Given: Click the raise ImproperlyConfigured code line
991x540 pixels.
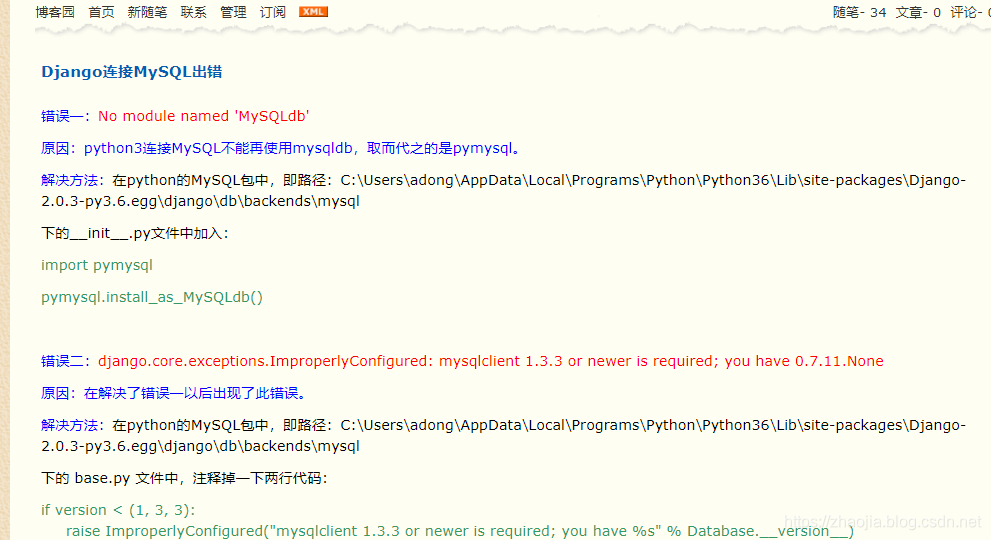Looking at the screenshot, I should tap(459, 531).
